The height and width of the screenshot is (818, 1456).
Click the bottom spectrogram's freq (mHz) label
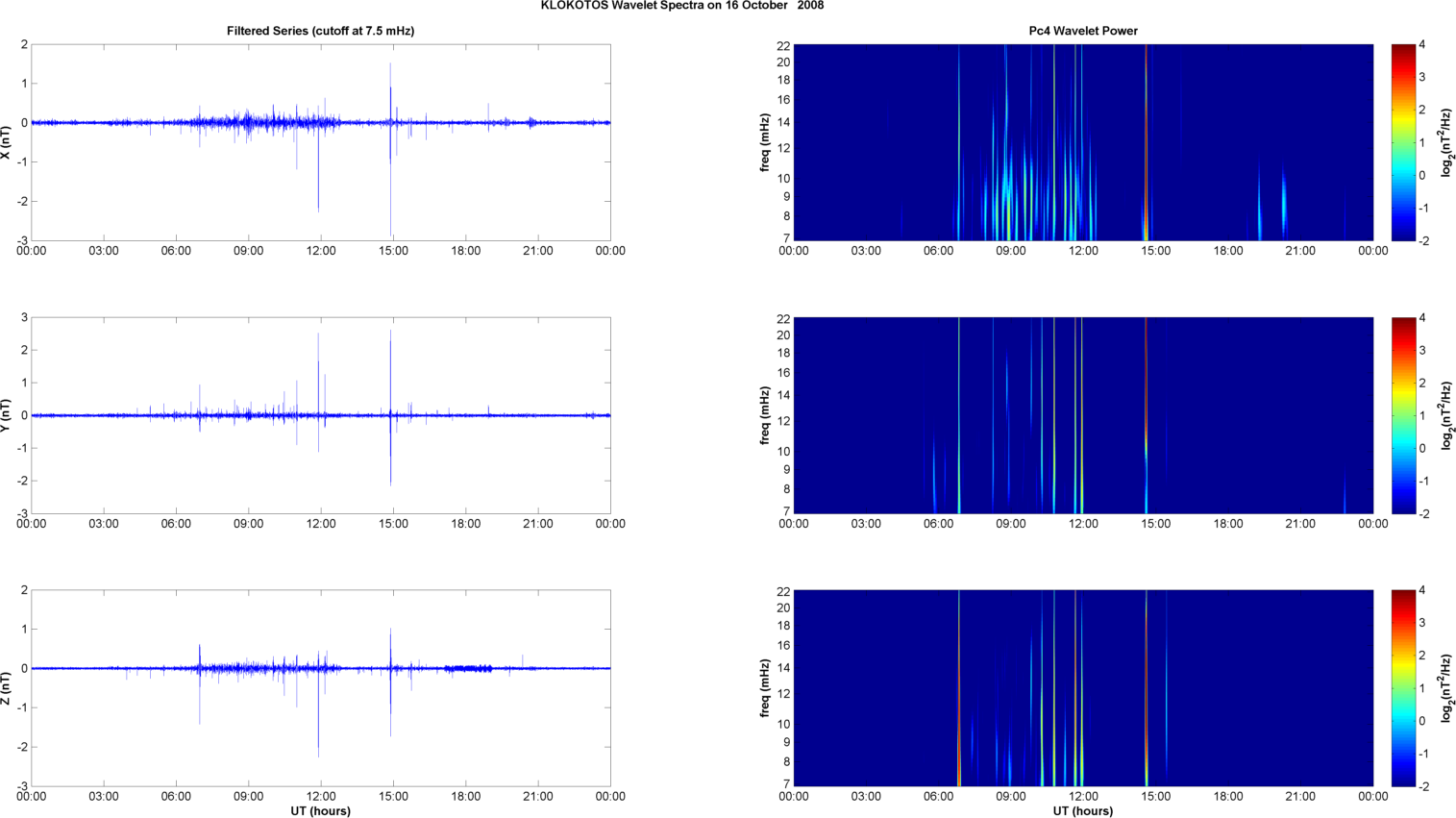point(765,688)
